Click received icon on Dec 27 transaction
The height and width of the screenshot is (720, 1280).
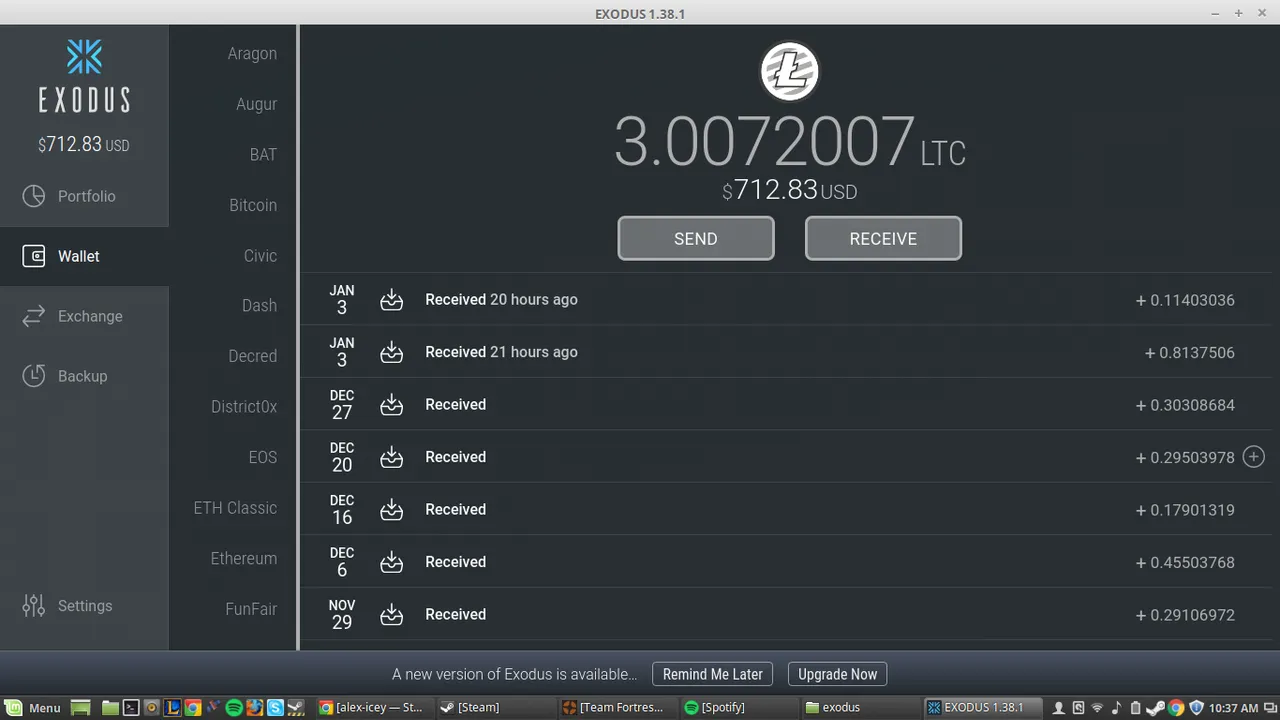tap(392, 405)
